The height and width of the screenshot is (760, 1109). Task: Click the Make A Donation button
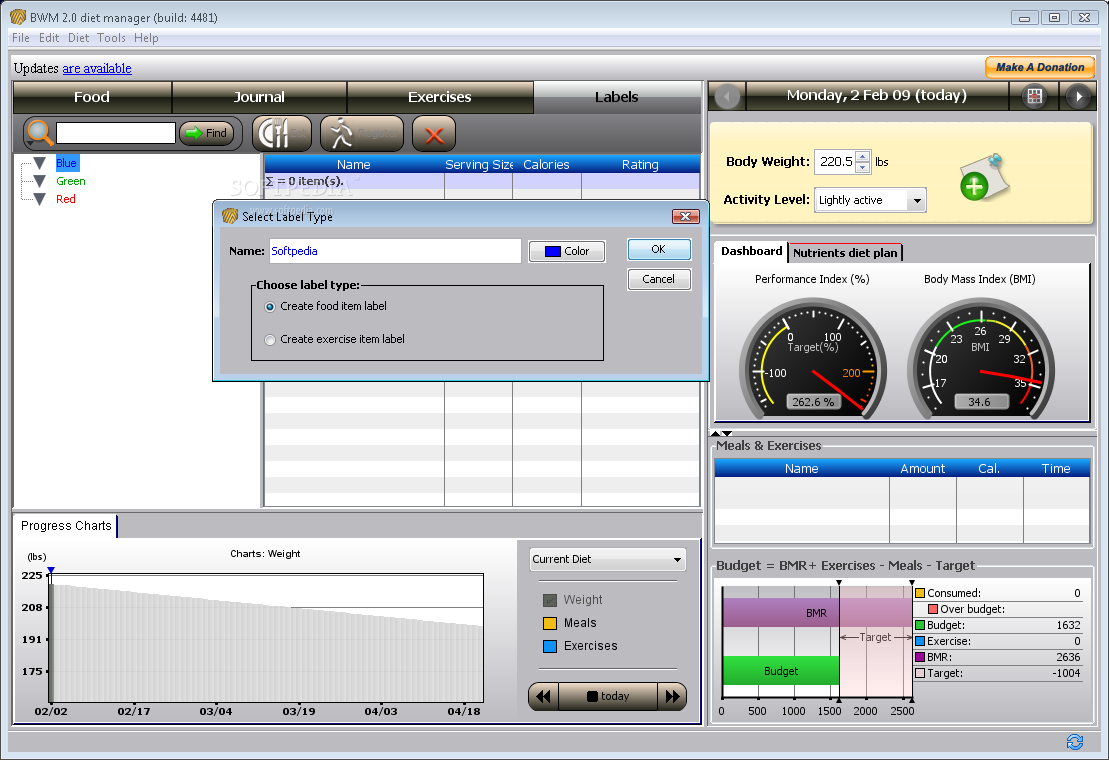tap(1040, 67)
